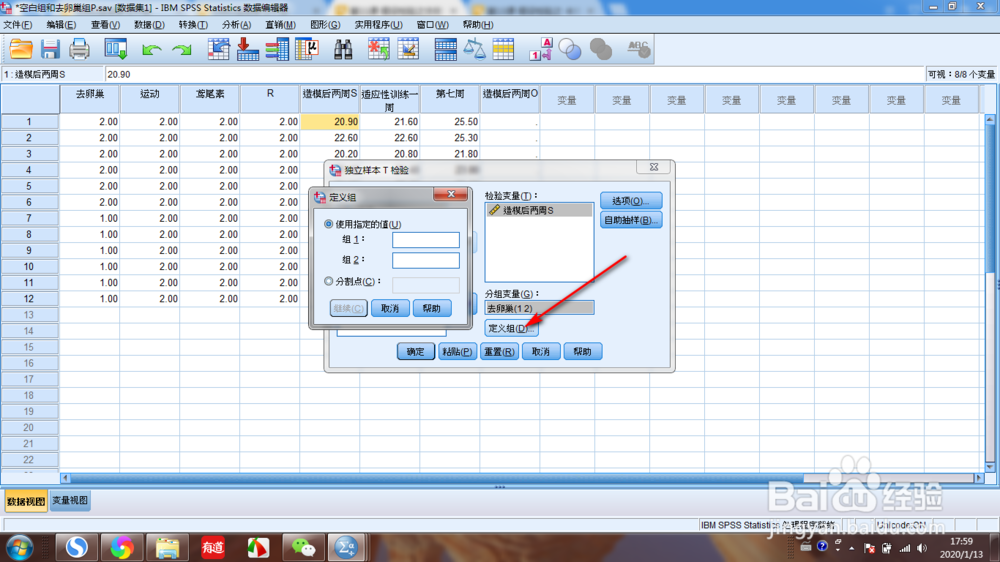Screen dimensions: 1000x562
Task: Click Paste (P) in the T-test dialog
Action: point(457,351)
